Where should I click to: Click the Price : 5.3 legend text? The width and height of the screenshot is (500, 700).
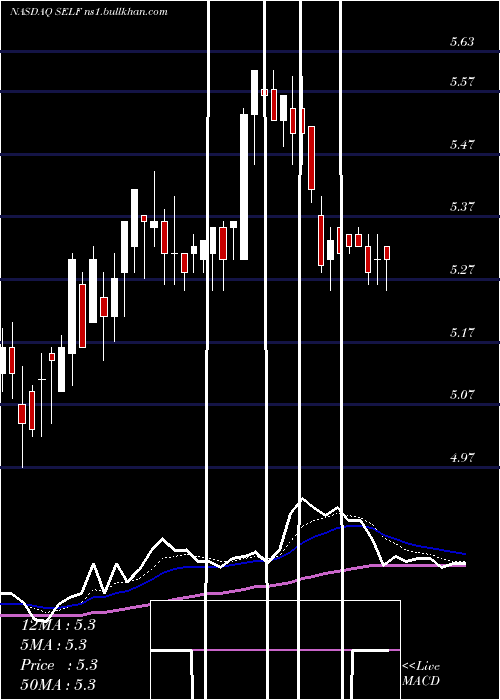pos(59,665)
